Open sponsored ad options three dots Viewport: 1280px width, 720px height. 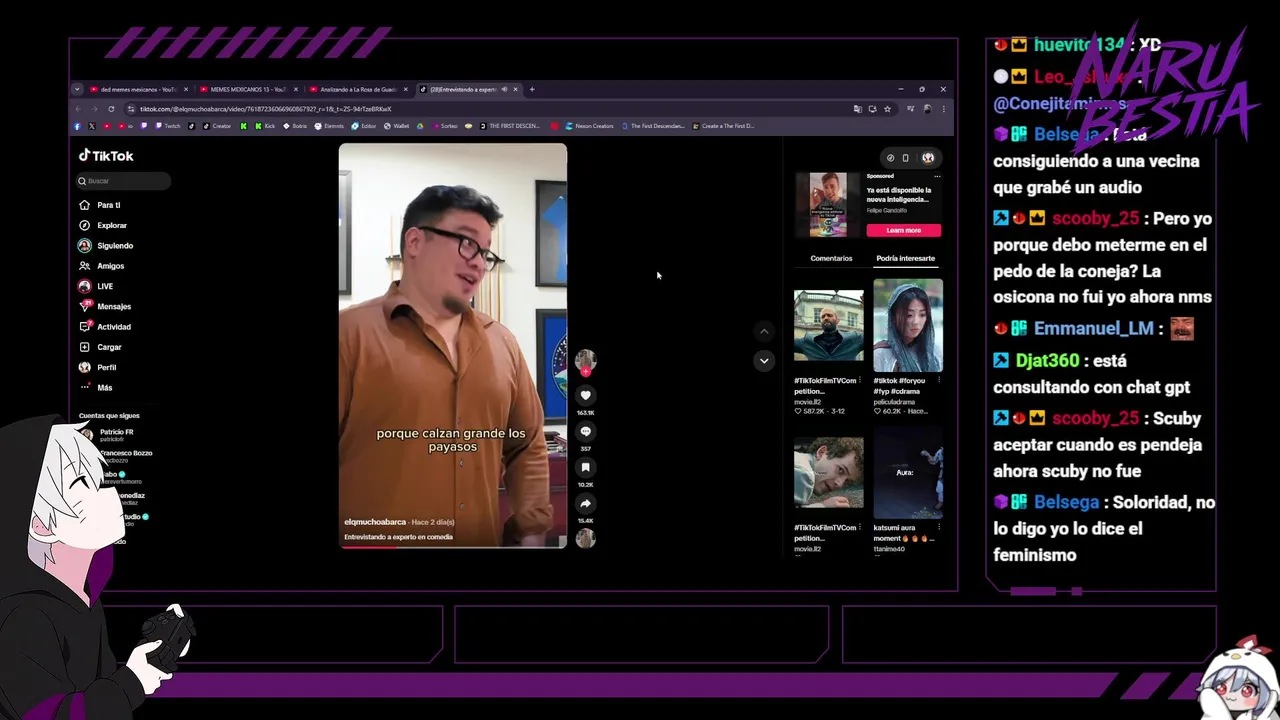tap(937, 176)
